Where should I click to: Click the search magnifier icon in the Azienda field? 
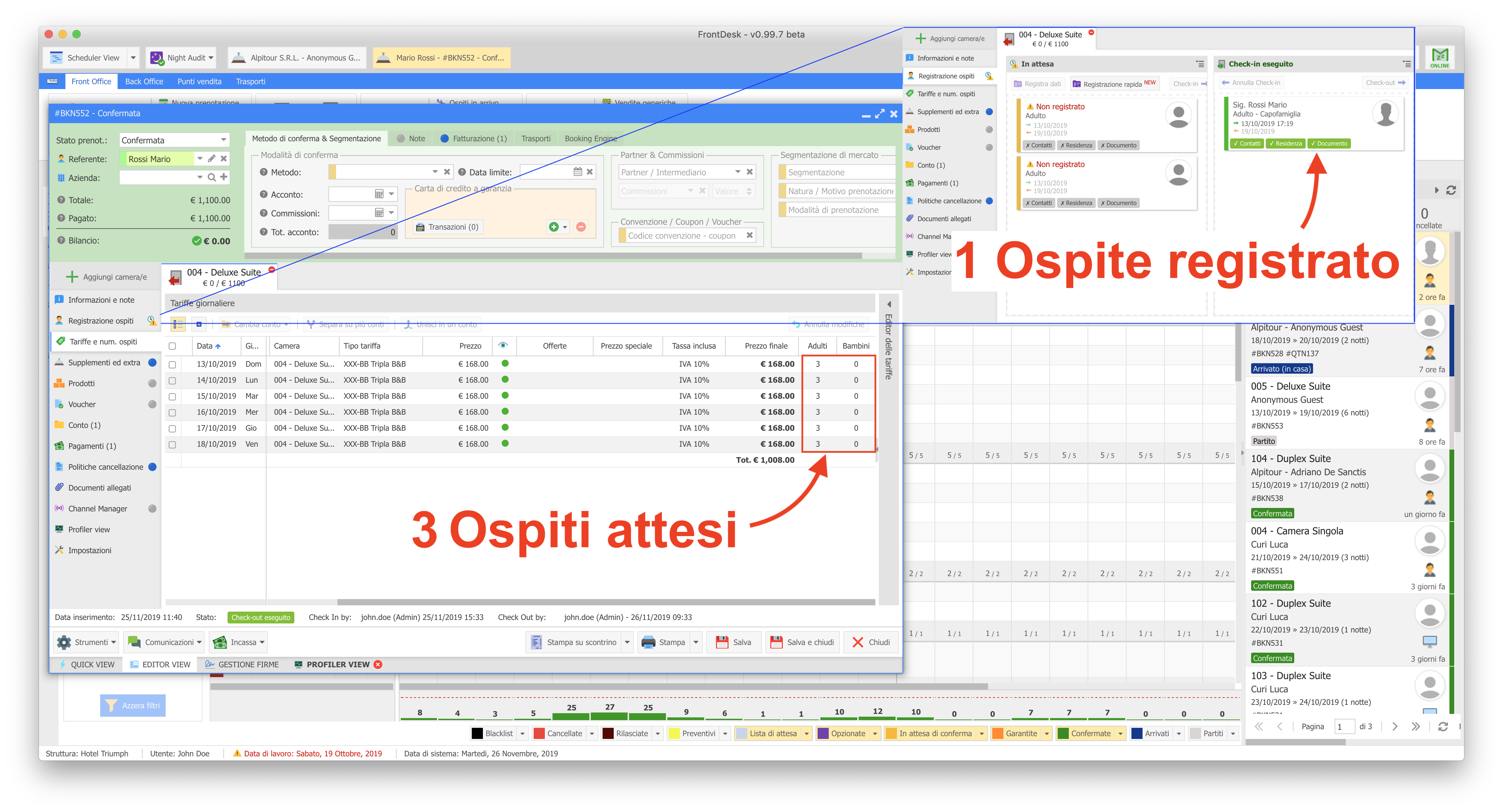(212, 177)
